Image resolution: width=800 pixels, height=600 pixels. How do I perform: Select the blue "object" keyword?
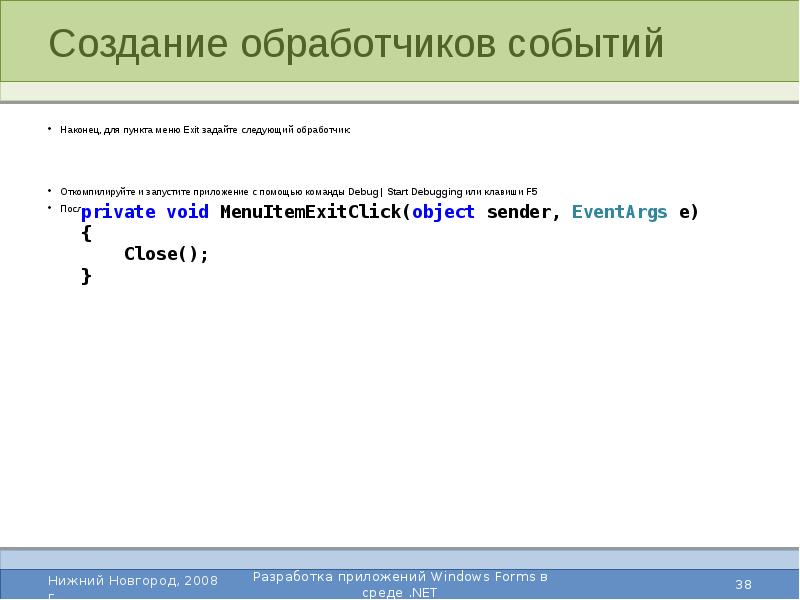(443, 212)
